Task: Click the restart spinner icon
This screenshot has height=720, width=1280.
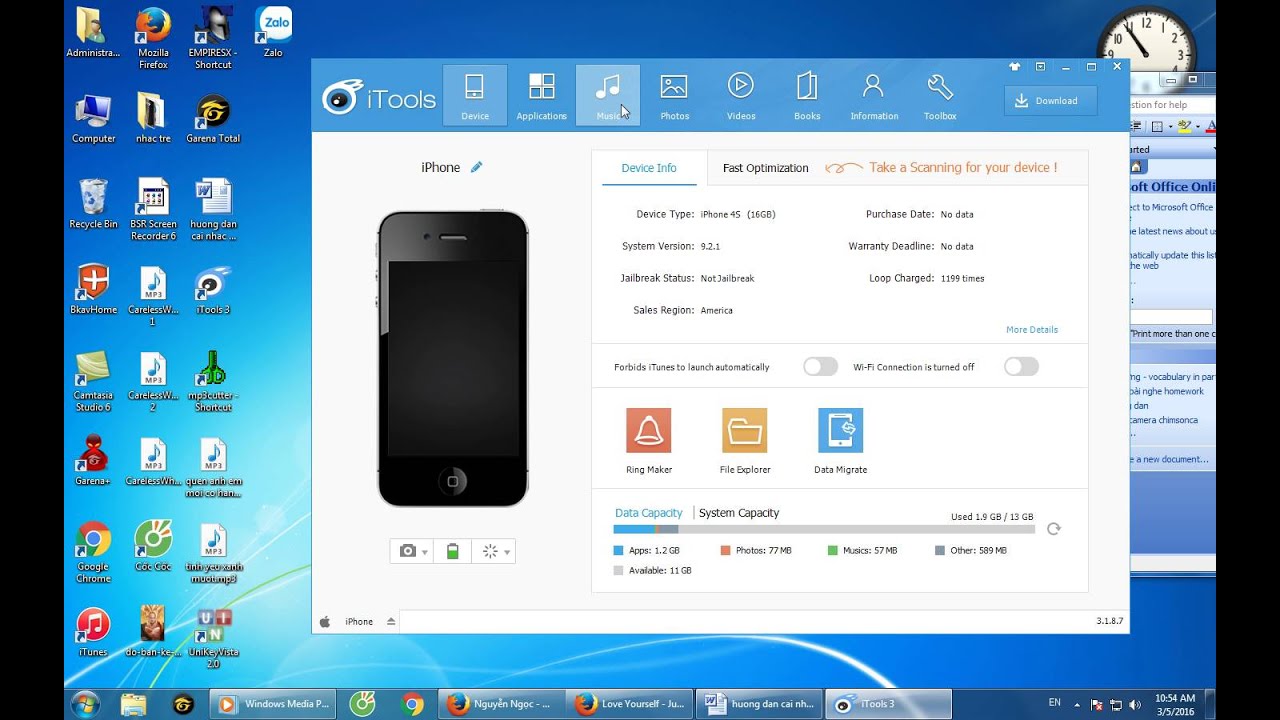Action: tap(490, 551)
